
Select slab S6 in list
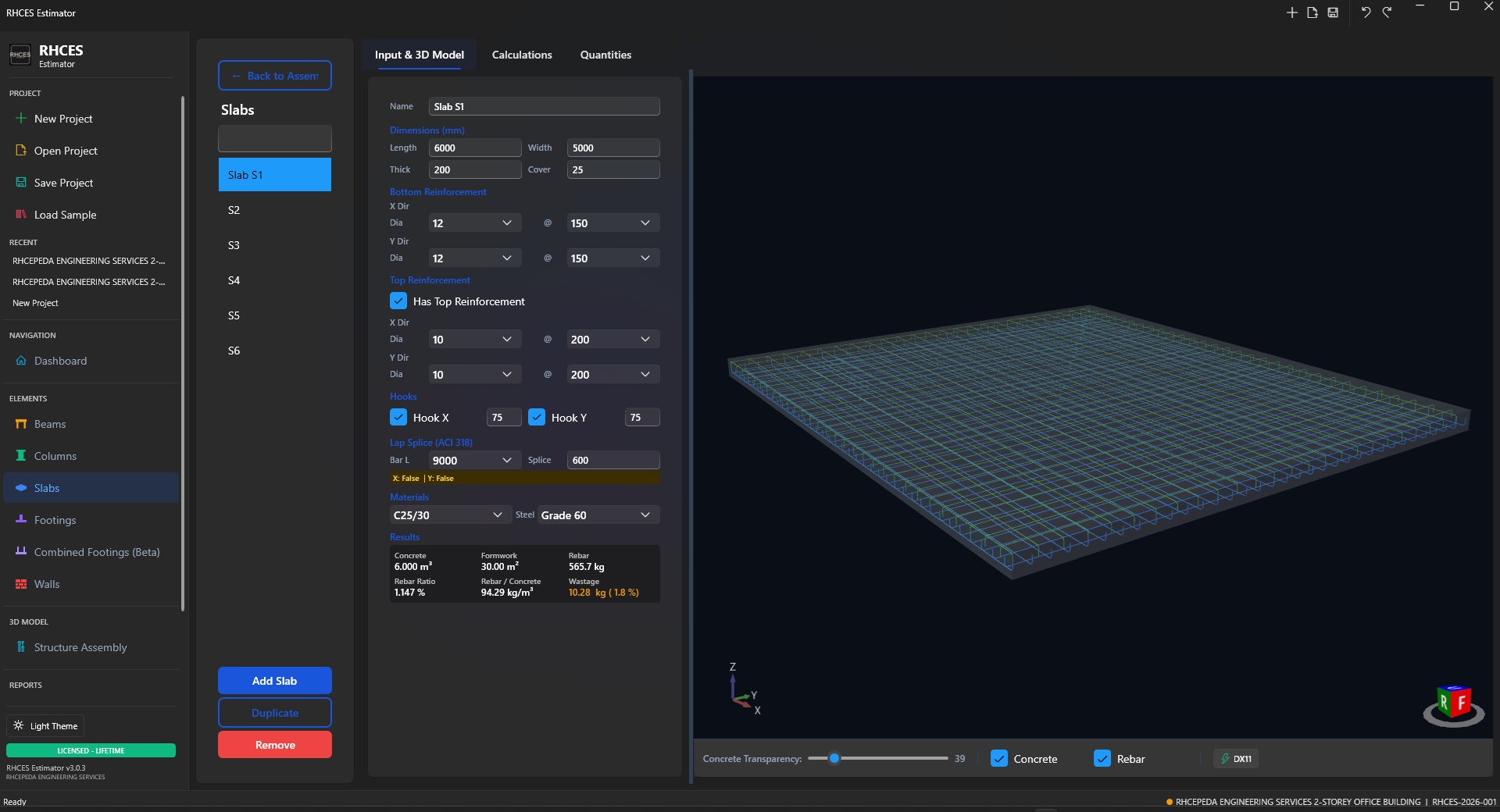pyautogui.click(x=275, y=351)
